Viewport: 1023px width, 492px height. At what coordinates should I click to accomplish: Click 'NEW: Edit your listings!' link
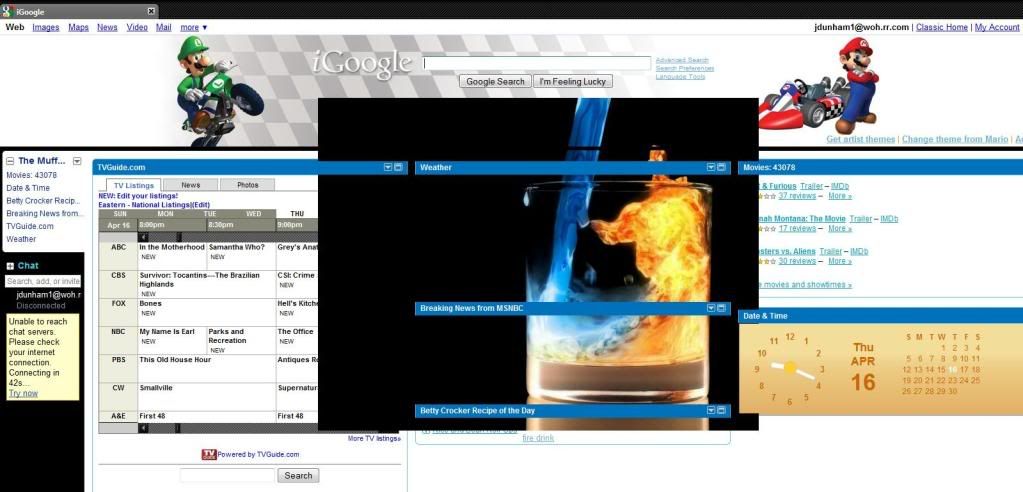[x=138, y=196]
